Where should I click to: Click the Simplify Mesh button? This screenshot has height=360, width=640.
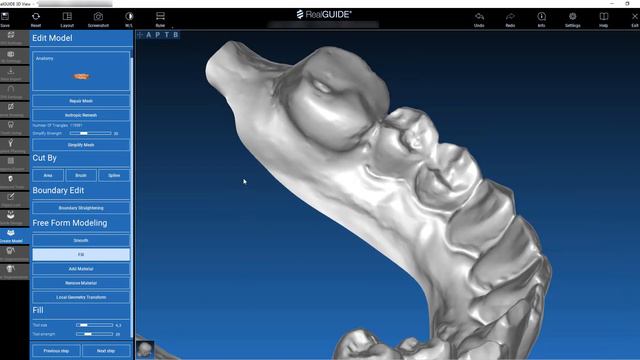coord(81,145)
